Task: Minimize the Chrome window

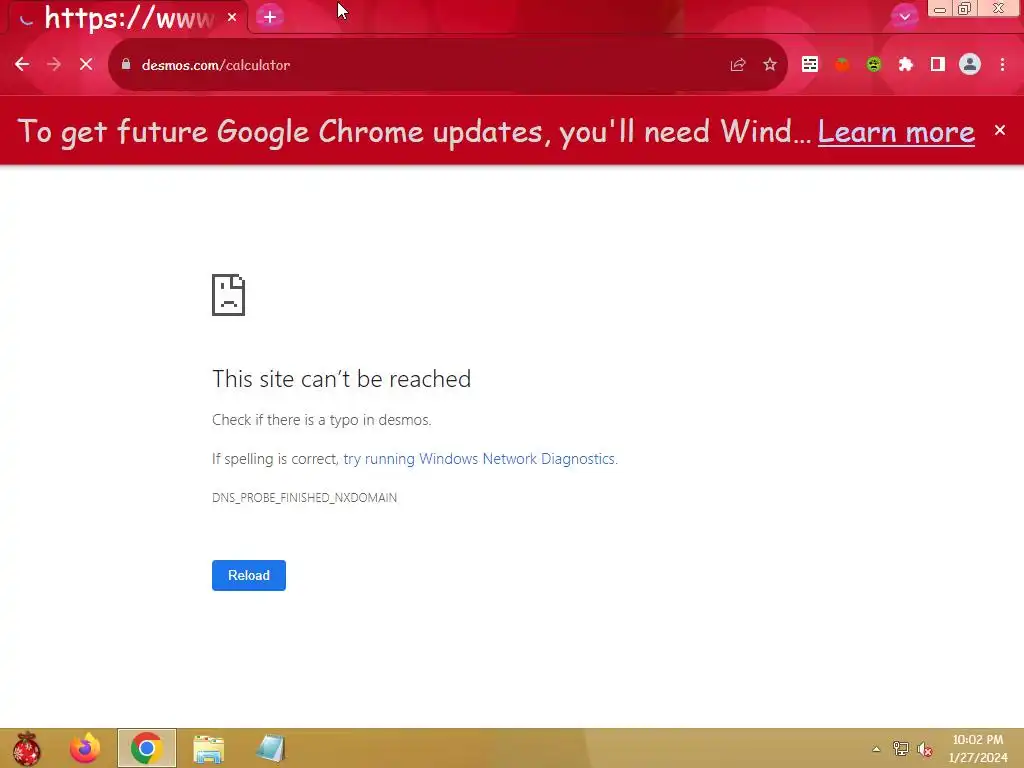Action: 940,9
